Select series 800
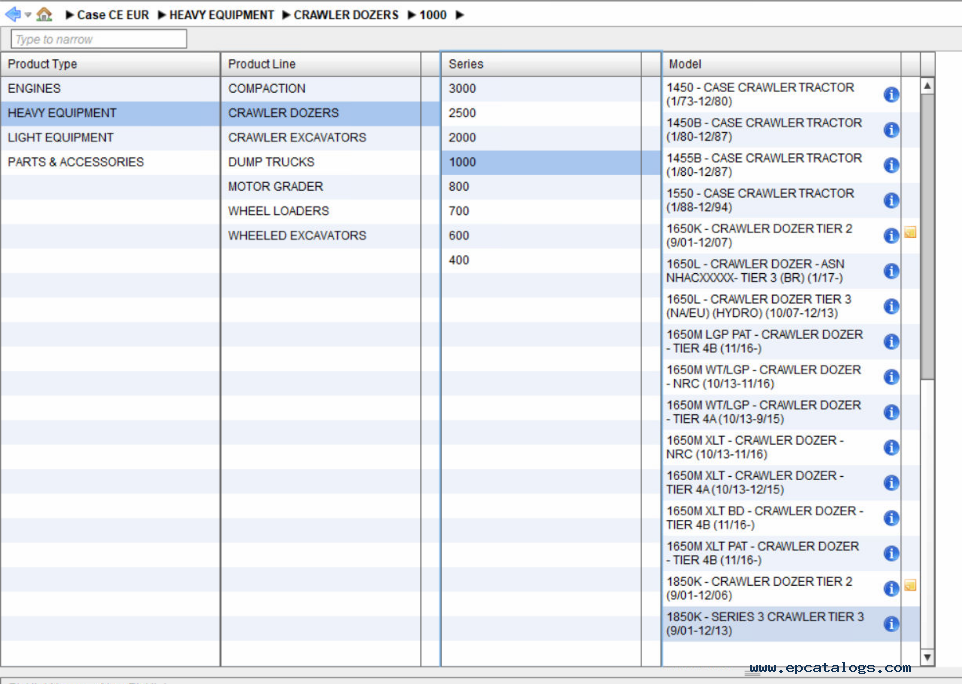 point(551,186)
